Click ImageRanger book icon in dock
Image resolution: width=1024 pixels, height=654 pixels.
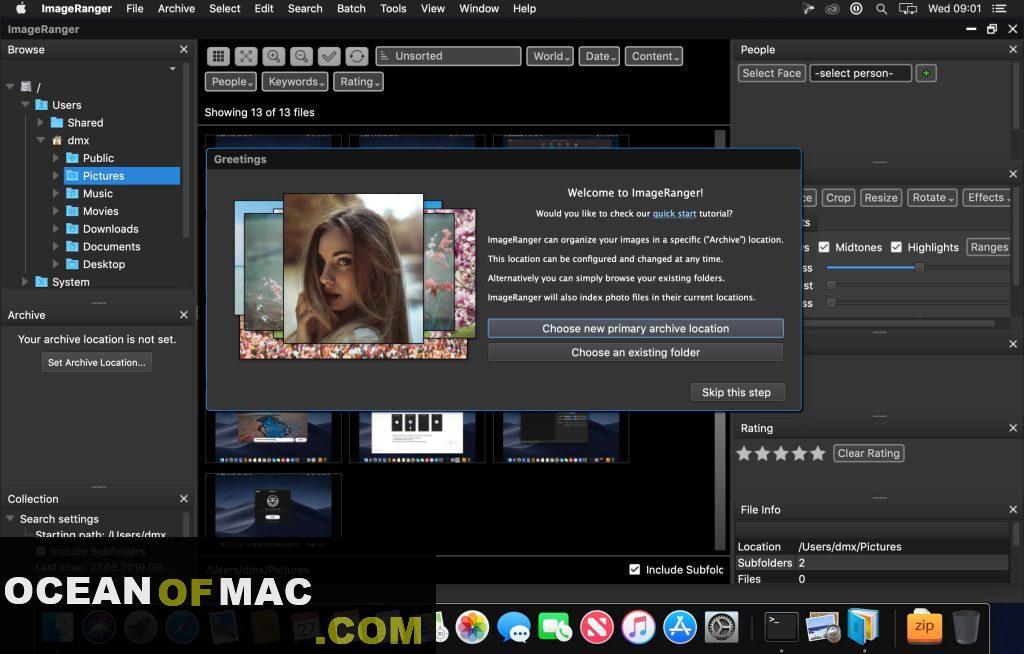coord(863,626)
